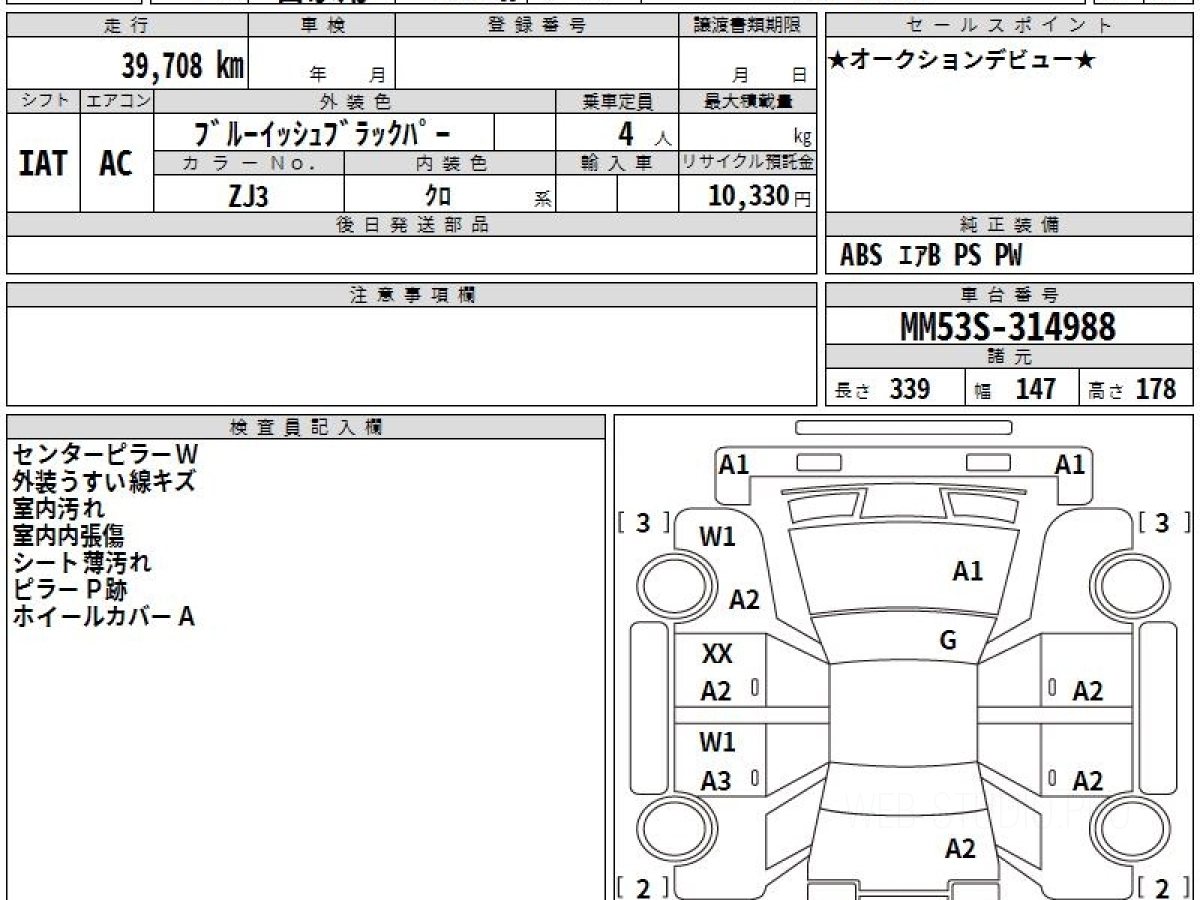1200x900 pixels.
Task: Click the 10,330円 recycle deposit amount
Action: click(x=759, y=196)
